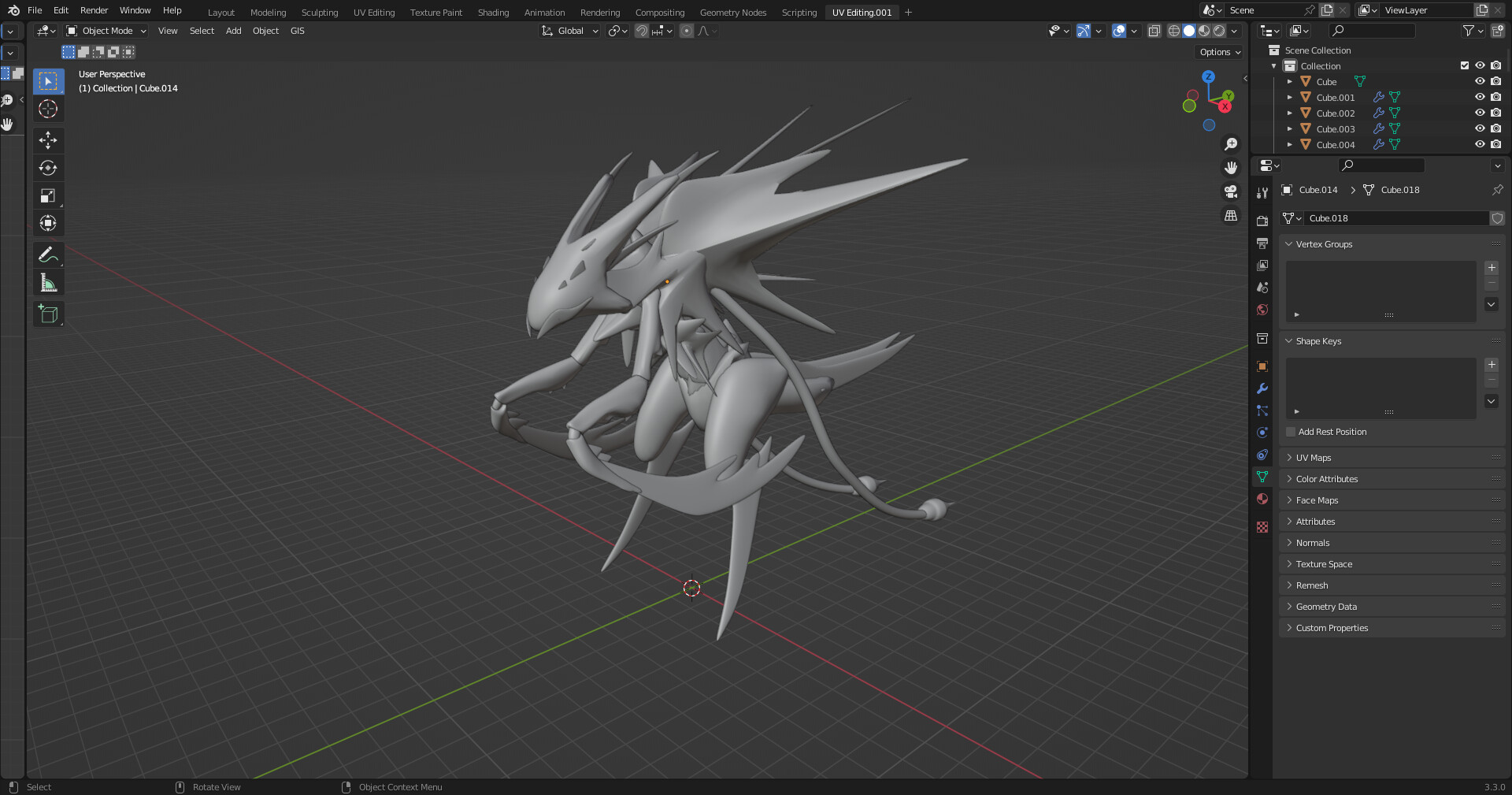Switch to the Physics Properties tab
The width and height of the screenshot is (1512, 795).
(x=1262, y=433)
